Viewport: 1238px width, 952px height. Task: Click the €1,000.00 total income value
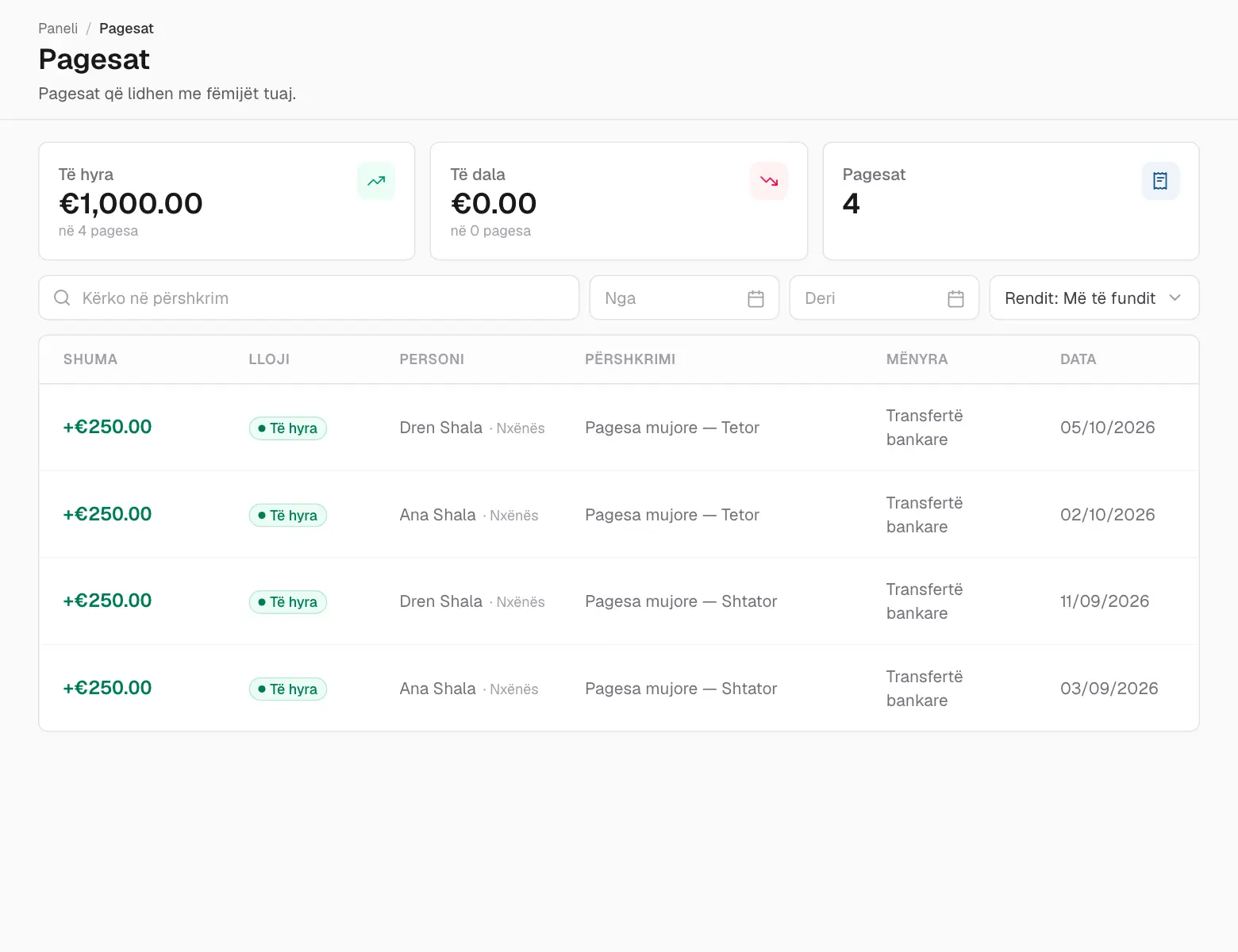(x=131, y=204)
